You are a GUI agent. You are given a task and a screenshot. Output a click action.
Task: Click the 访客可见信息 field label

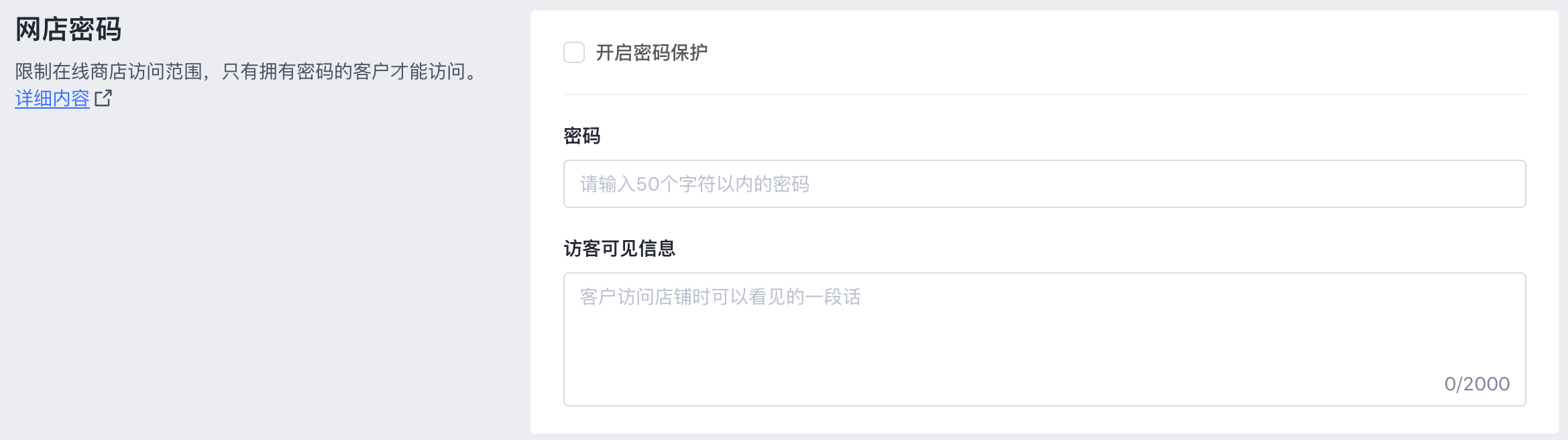click(x=619, y=249)
